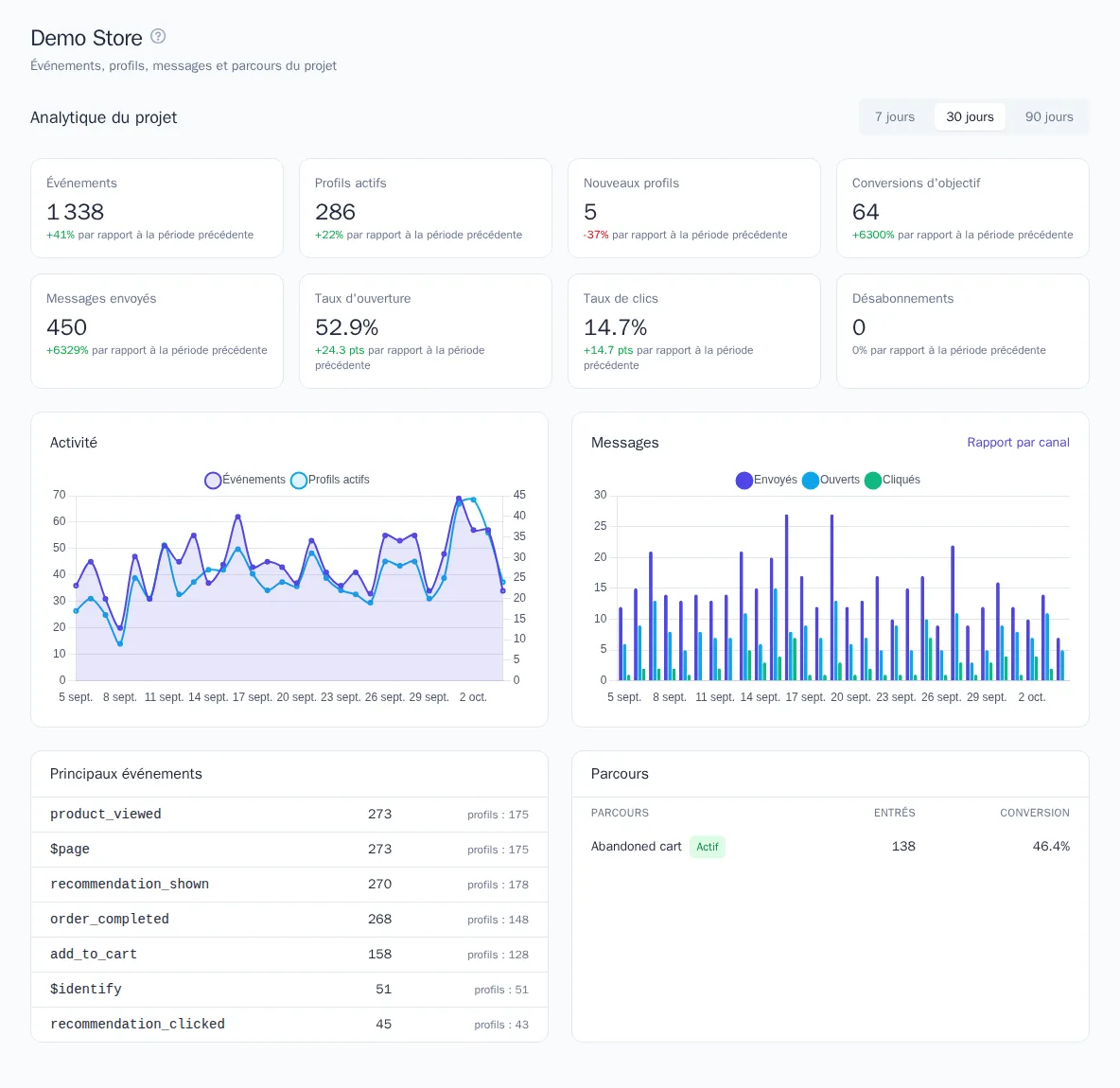Toggle the Ouverts legend entry
Screen dimensions: 1120x1088
click(831, 480)
